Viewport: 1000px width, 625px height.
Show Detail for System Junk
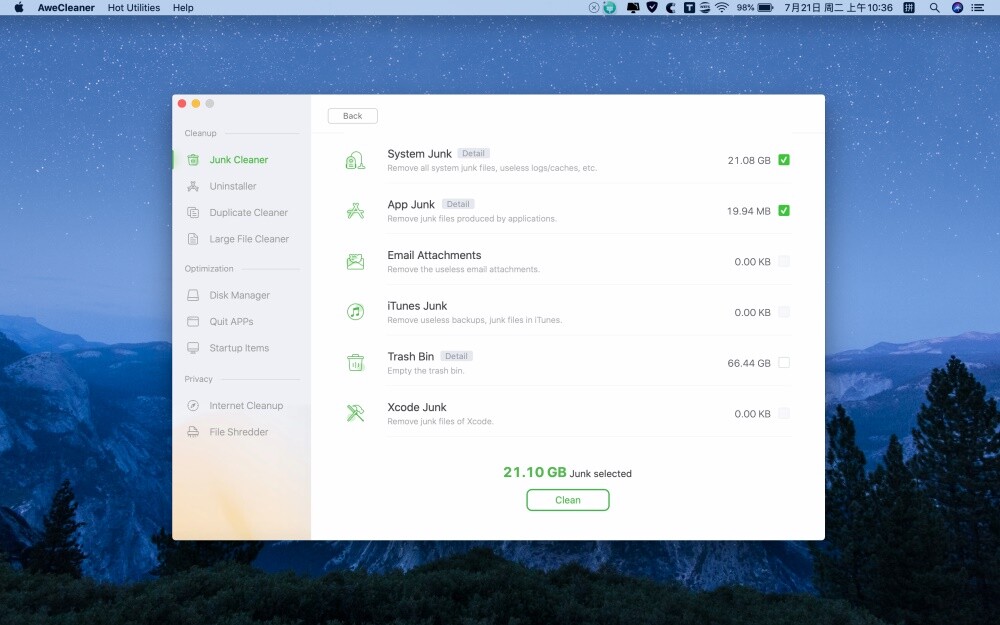[473, 154]
